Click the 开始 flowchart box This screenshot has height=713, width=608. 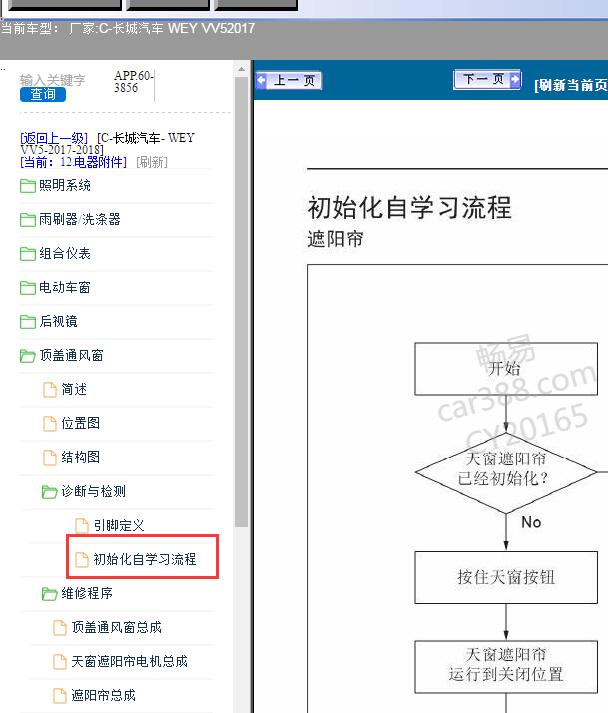point(506,369)
